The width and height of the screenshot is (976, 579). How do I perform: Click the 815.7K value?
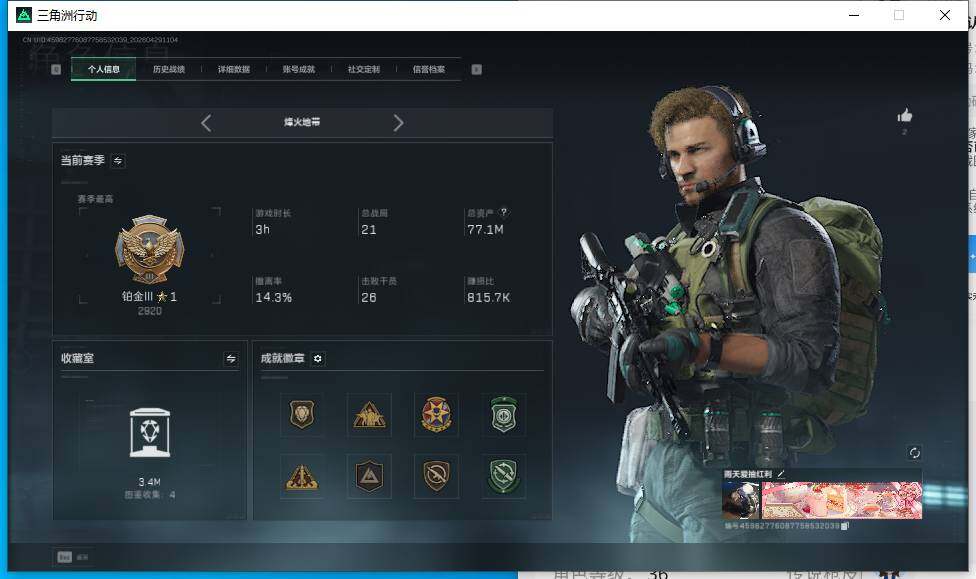pos(489,298)
